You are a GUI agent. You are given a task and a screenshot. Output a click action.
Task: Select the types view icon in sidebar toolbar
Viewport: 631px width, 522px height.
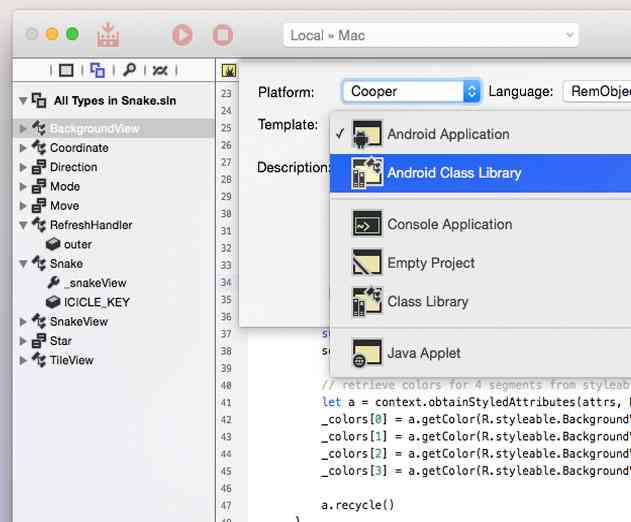click(x=97, y=70)
